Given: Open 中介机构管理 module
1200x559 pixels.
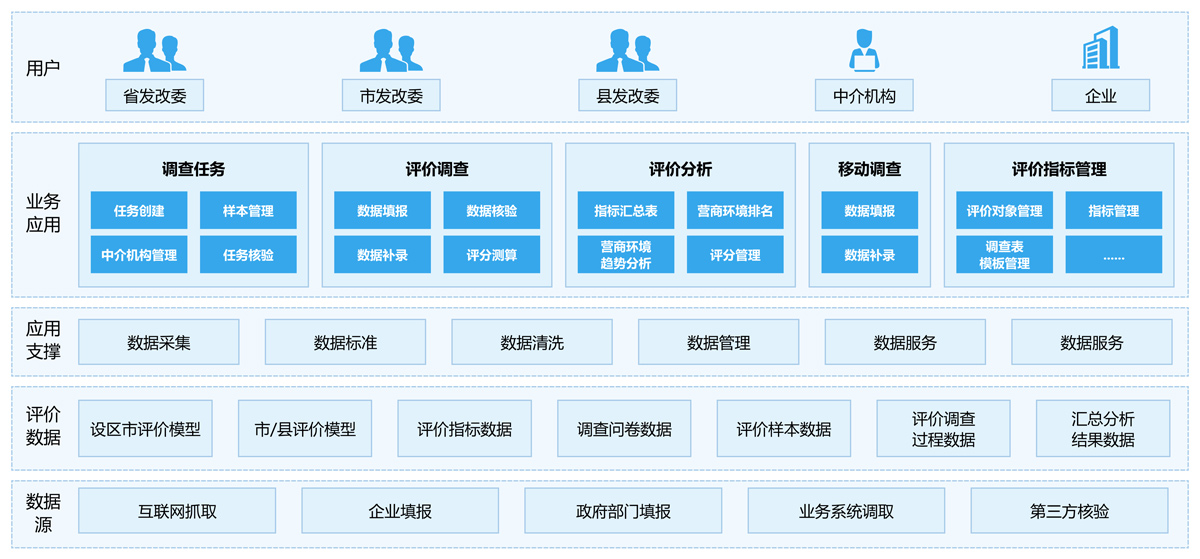Looking at the screenshot, I should coord(138,255).
